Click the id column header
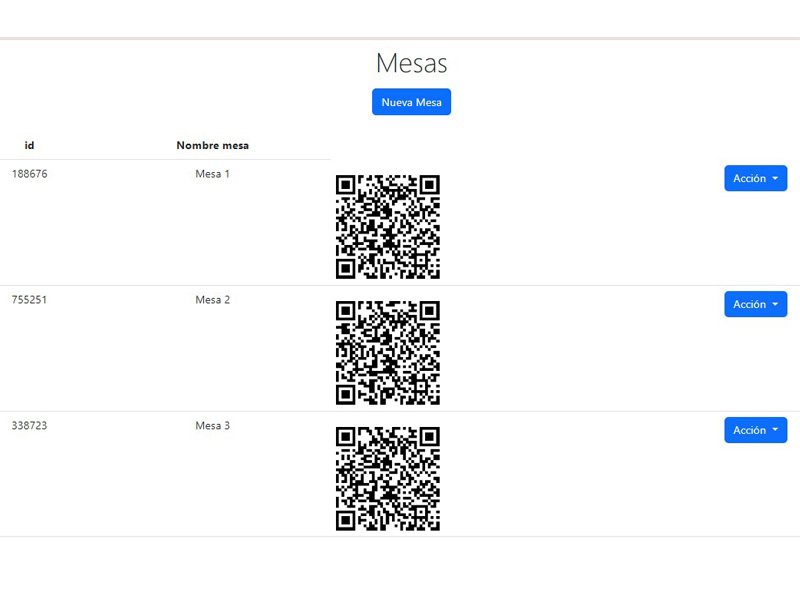 [x=29, y=145]
